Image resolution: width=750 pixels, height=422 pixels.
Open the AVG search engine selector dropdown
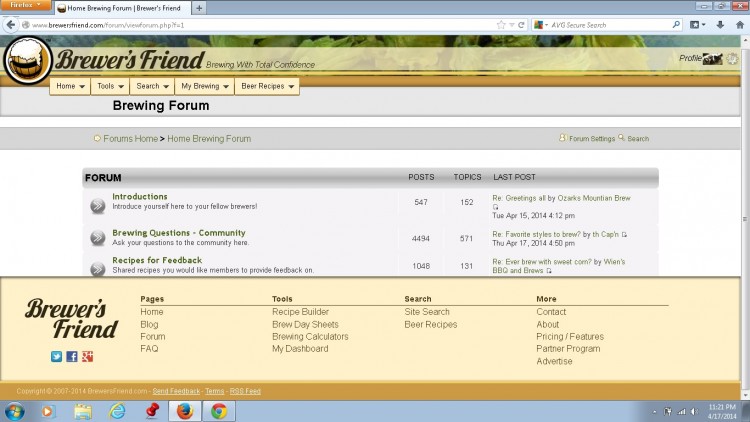coord(541,25)
